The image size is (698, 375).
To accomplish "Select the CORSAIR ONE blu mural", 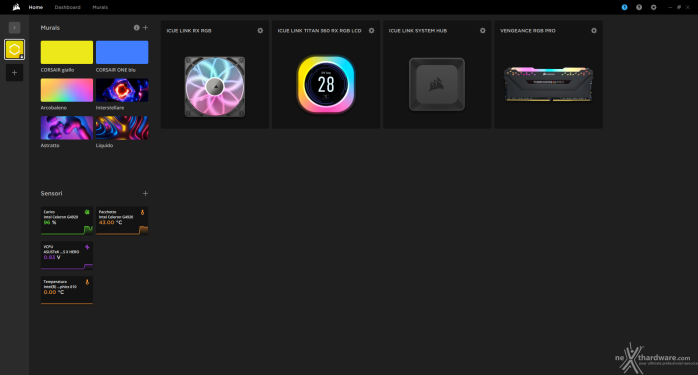I will 122,52.
